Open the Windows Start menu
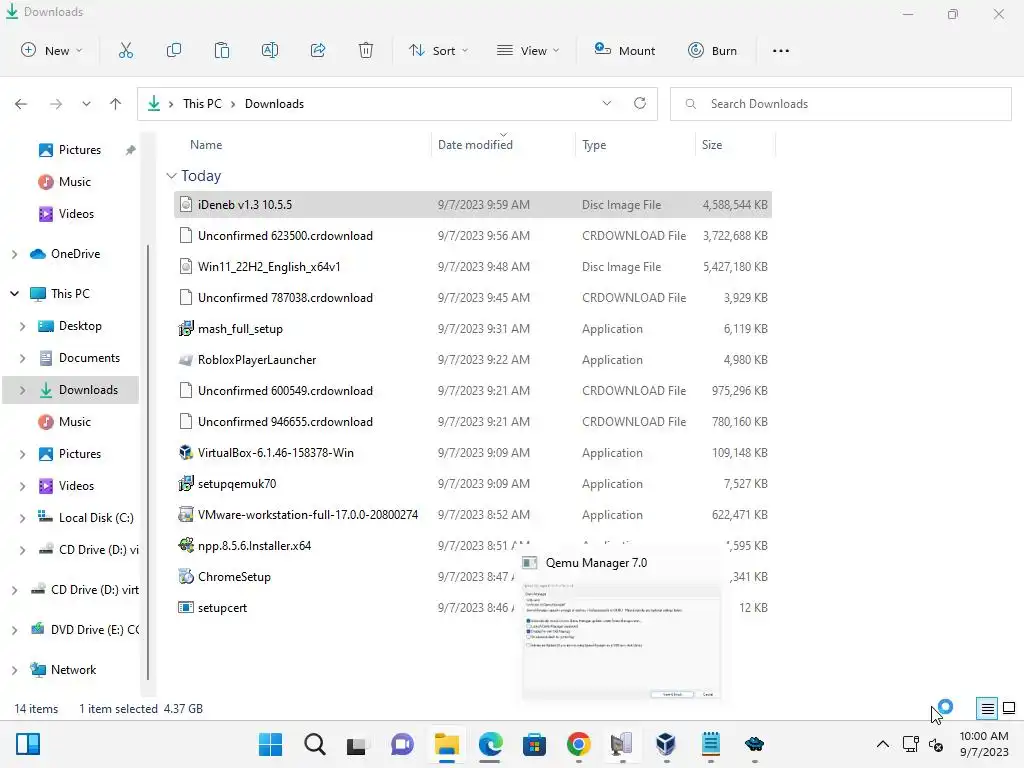Screen dimensions: 1024x768 tap(270, 744)
